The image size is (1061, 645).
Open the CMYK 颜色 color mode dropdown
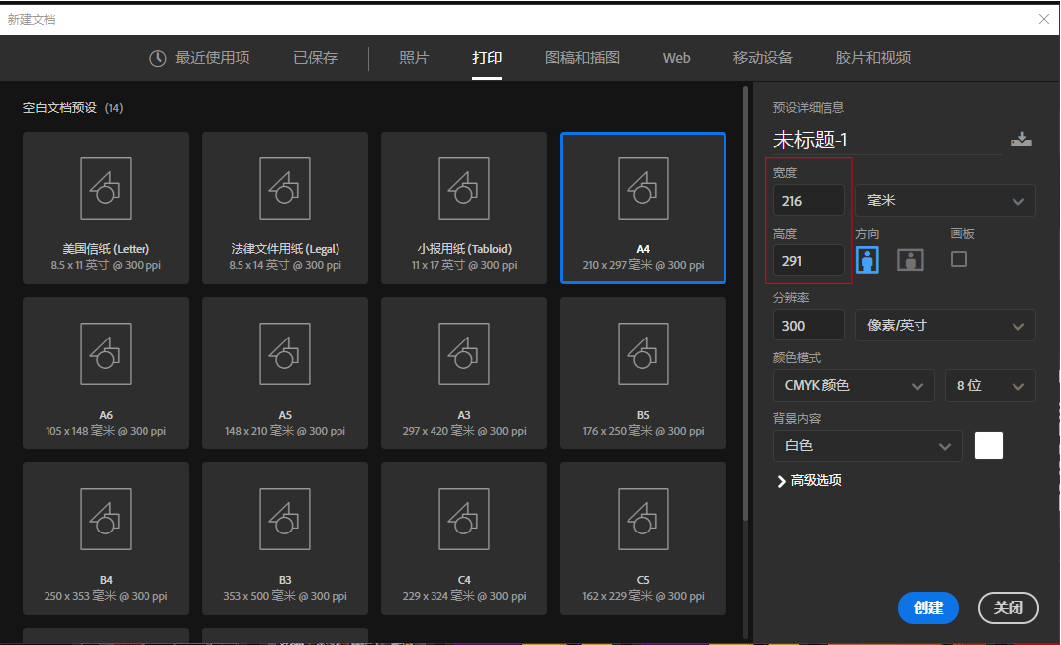(x=853, y=386)
